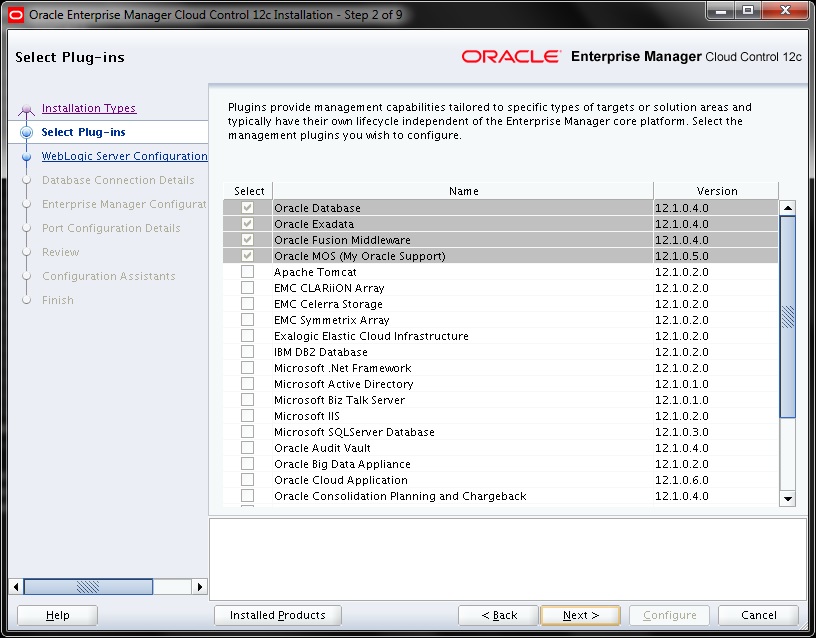
Task: Click version 12.1.0.6.0 of Oracle Cloud Application
Action: pos(682,480)
